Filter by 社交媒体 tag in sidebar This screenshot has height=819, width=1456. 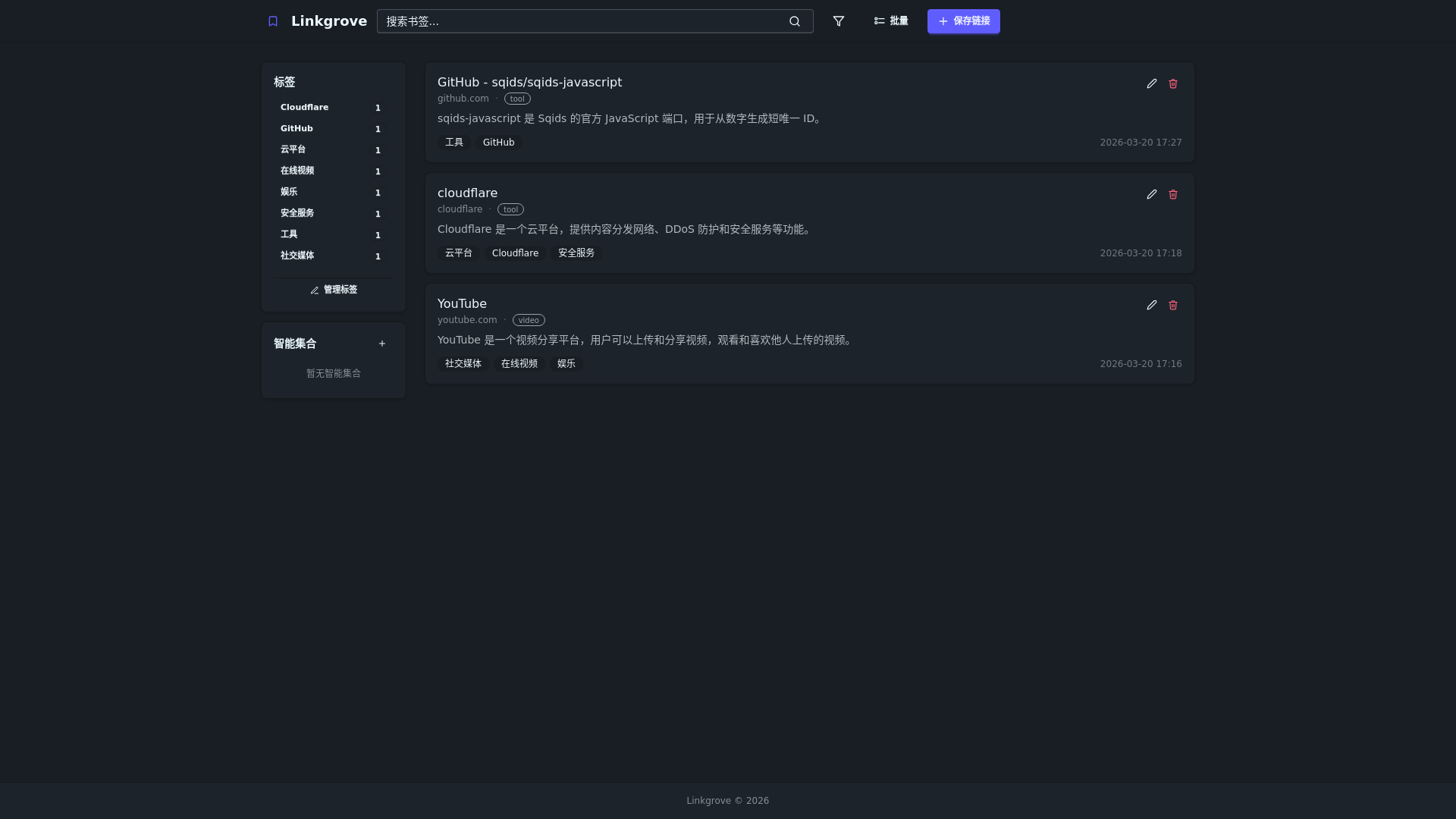[334, 256]
